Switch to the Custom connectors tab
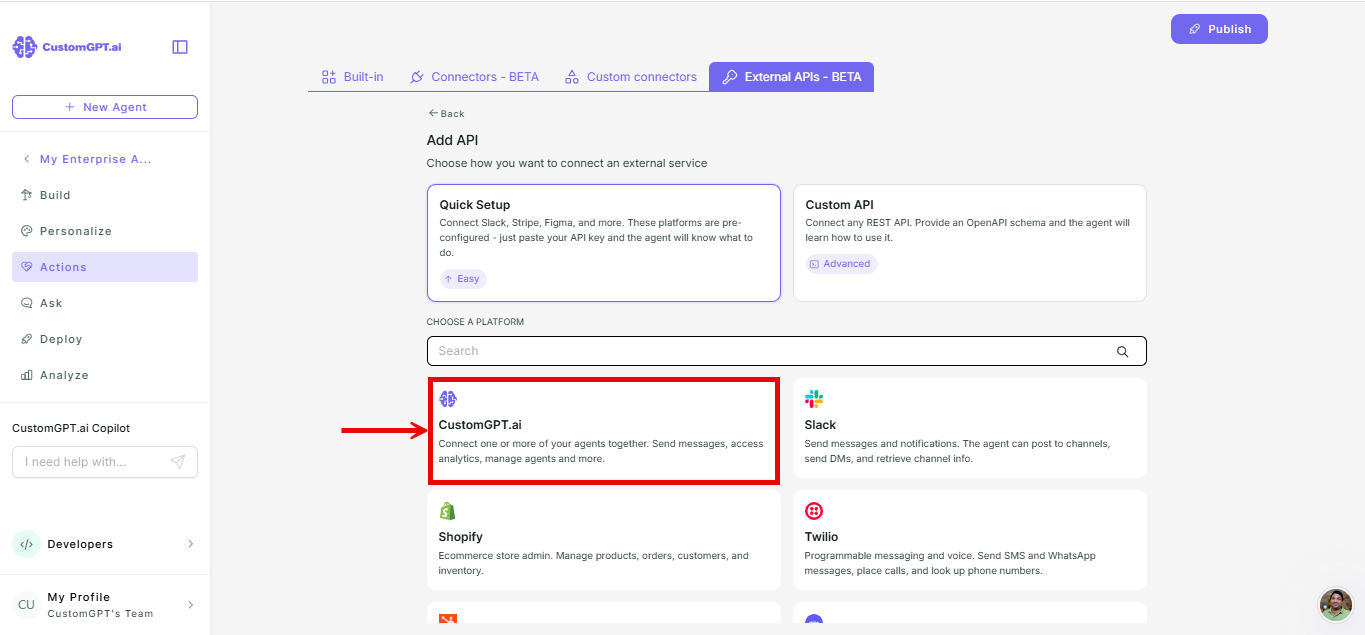The image size is (1365, 635). (x=631, y=77)
